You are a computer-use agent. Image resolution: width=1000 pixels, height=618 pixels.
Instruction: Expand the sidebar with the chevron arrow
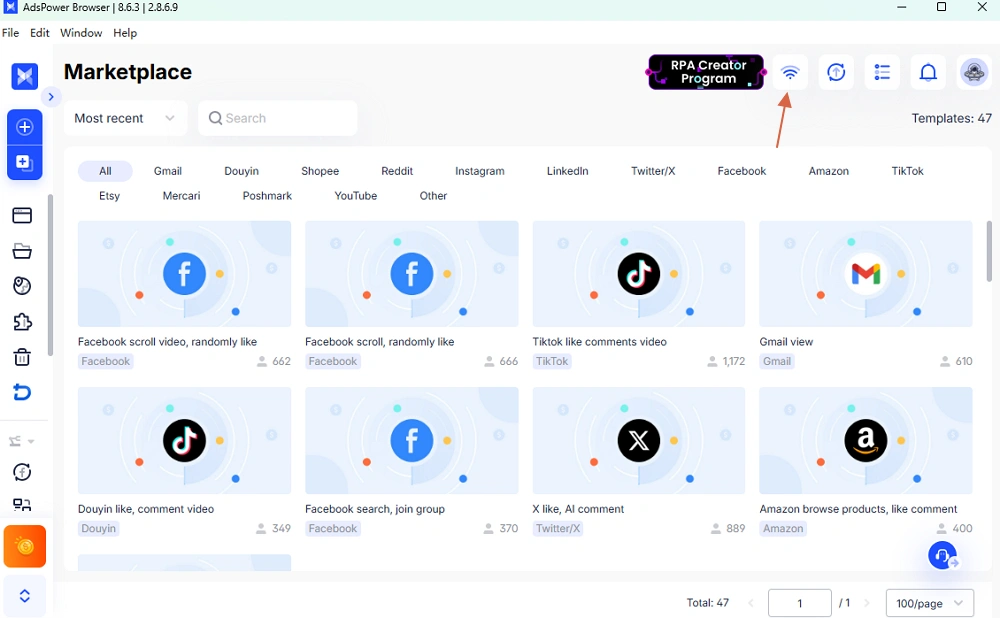[x=51, y=97]
